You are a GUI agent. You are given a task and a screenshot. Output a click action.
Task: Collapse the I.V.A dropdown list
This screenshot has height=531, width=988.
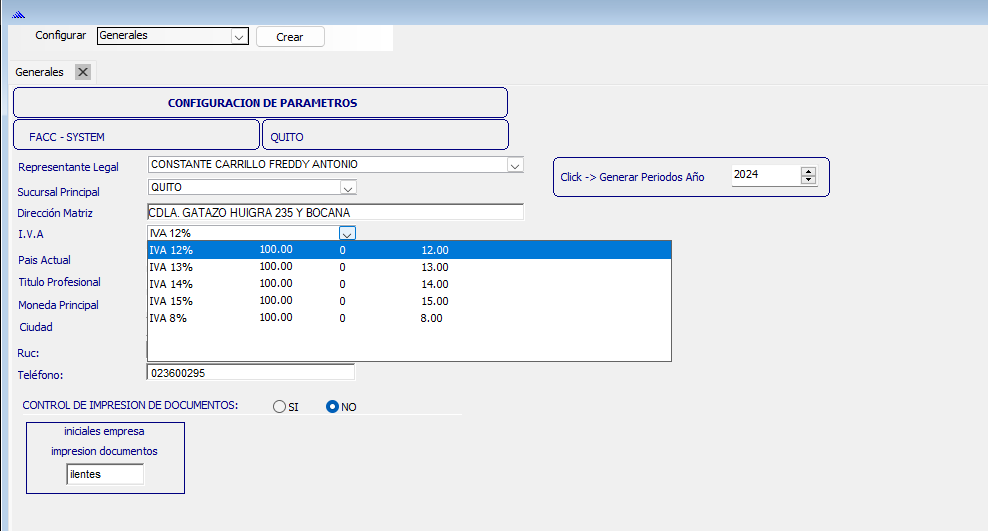[347, 233]
